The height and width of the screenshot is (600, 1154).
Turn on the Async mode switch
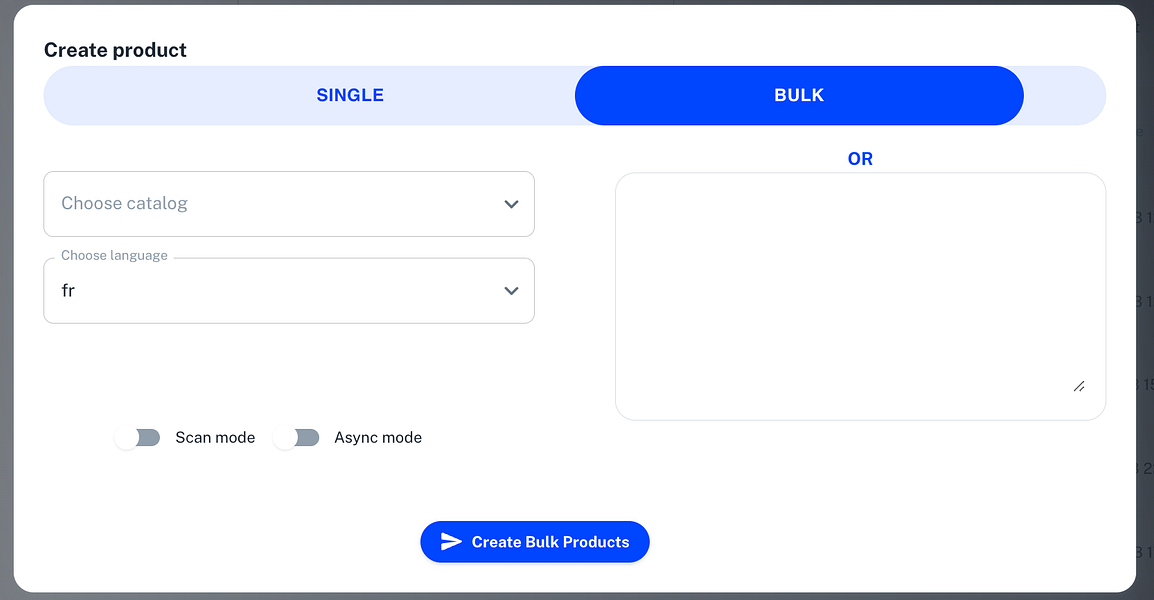point(297,437)
